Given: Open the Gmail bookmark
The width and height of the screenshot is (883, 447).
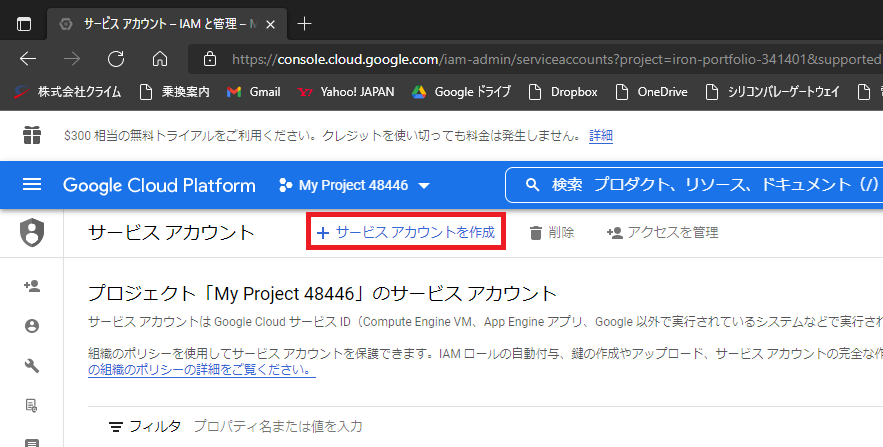Looking at the screenshot, I should tap(253, 92).
